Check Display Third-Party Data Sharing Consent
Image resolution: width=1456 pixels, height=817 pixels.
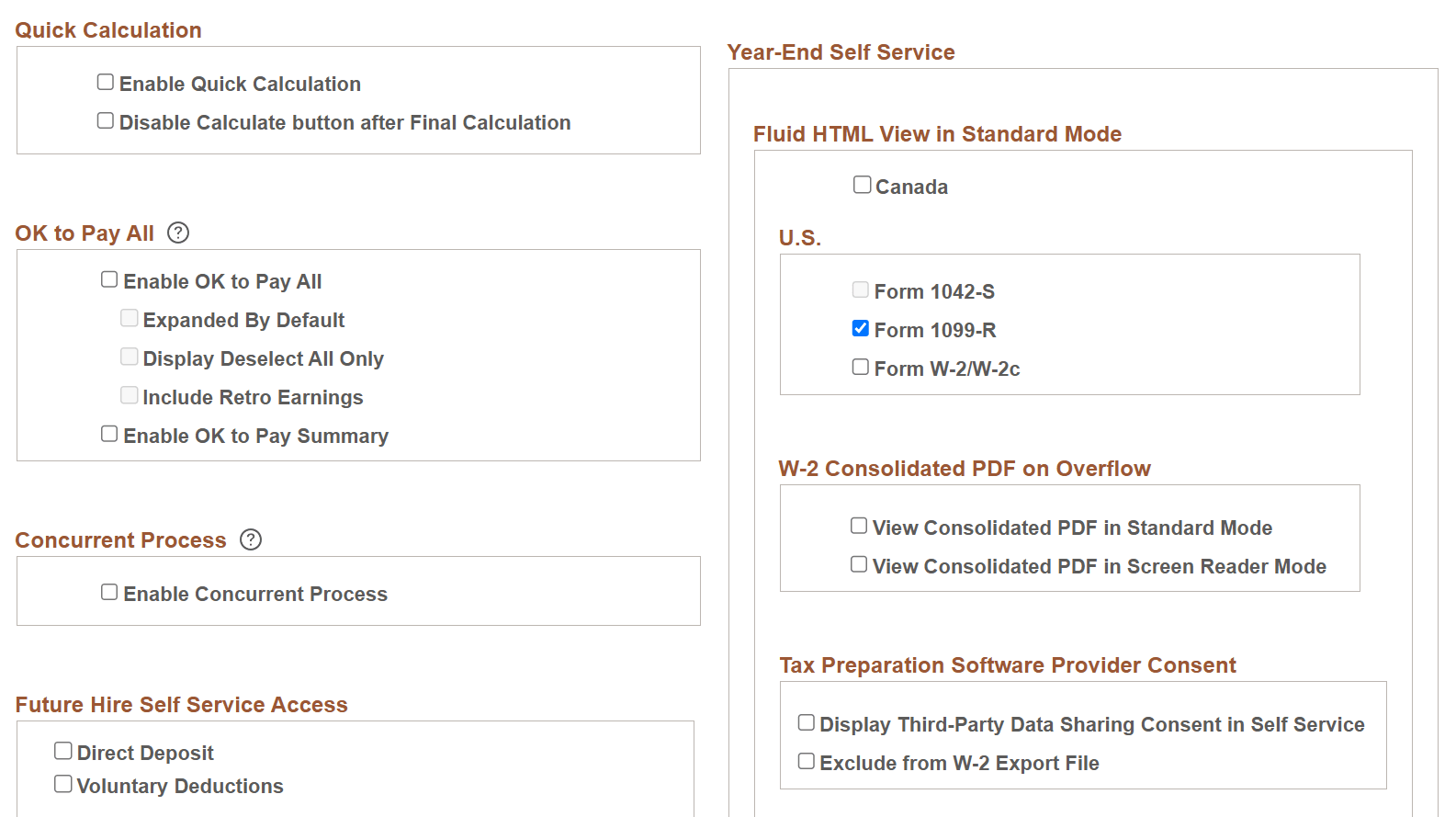(806, 722)
